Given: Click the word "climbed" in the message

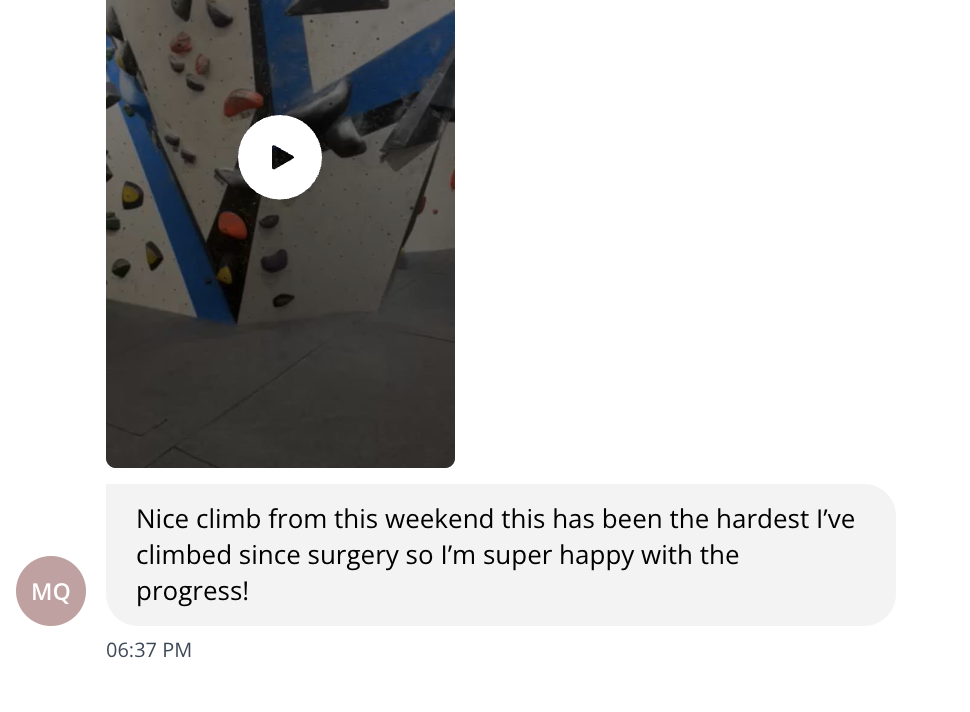Looking at the screenshot, I should point(182,555).
